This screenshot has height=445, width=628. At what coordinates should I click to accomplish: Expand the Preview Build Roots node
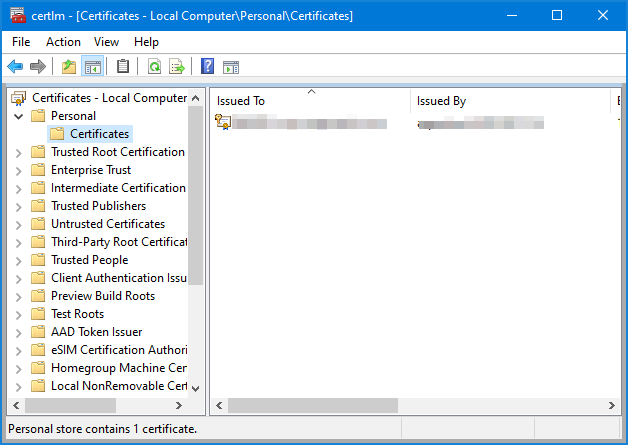(x=18, y=297)
